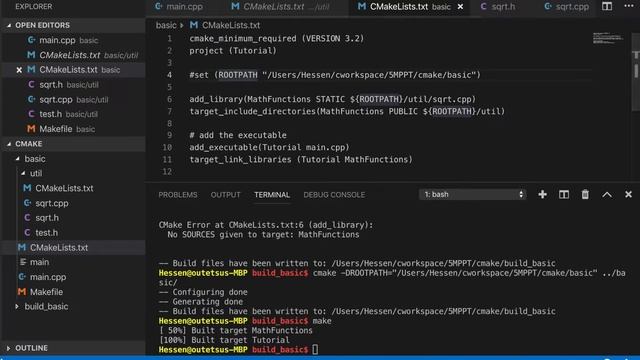Maximize the panel with up chevron
This screenshot has width=640, height=360.
(x=607, y=195)
